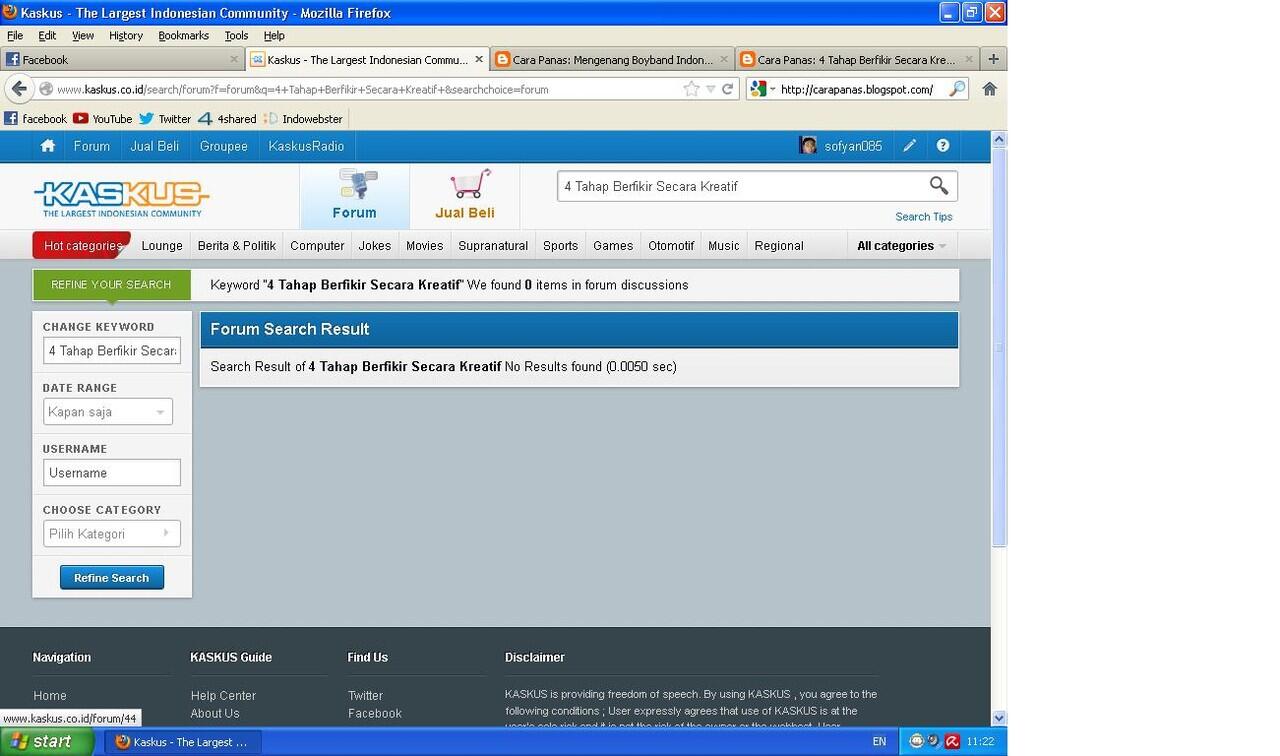
Task: Switch to Facebook tab
Action: click(122, 60)
